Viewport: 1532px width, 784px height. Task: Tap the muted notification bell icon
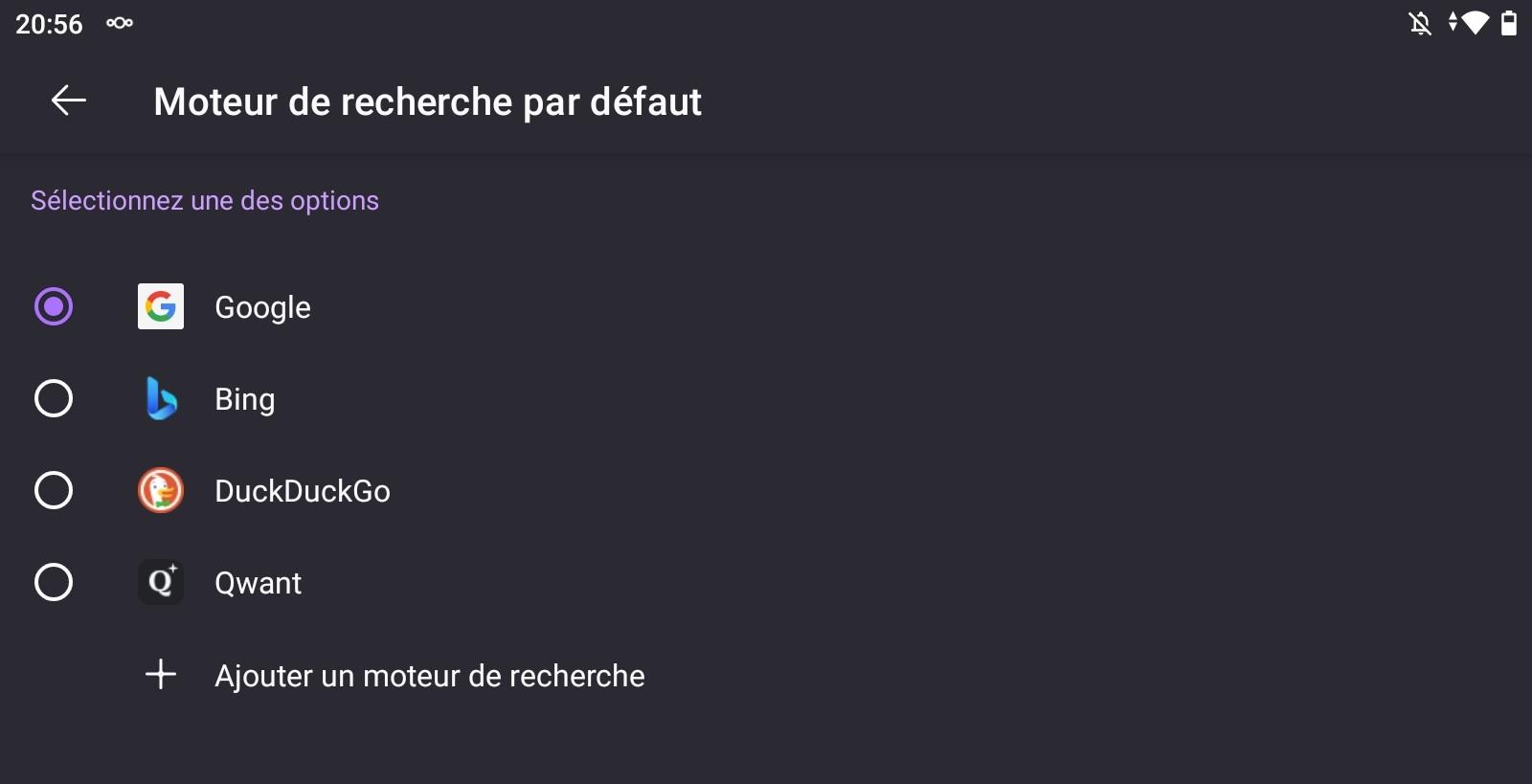[x=1420, y=23]
